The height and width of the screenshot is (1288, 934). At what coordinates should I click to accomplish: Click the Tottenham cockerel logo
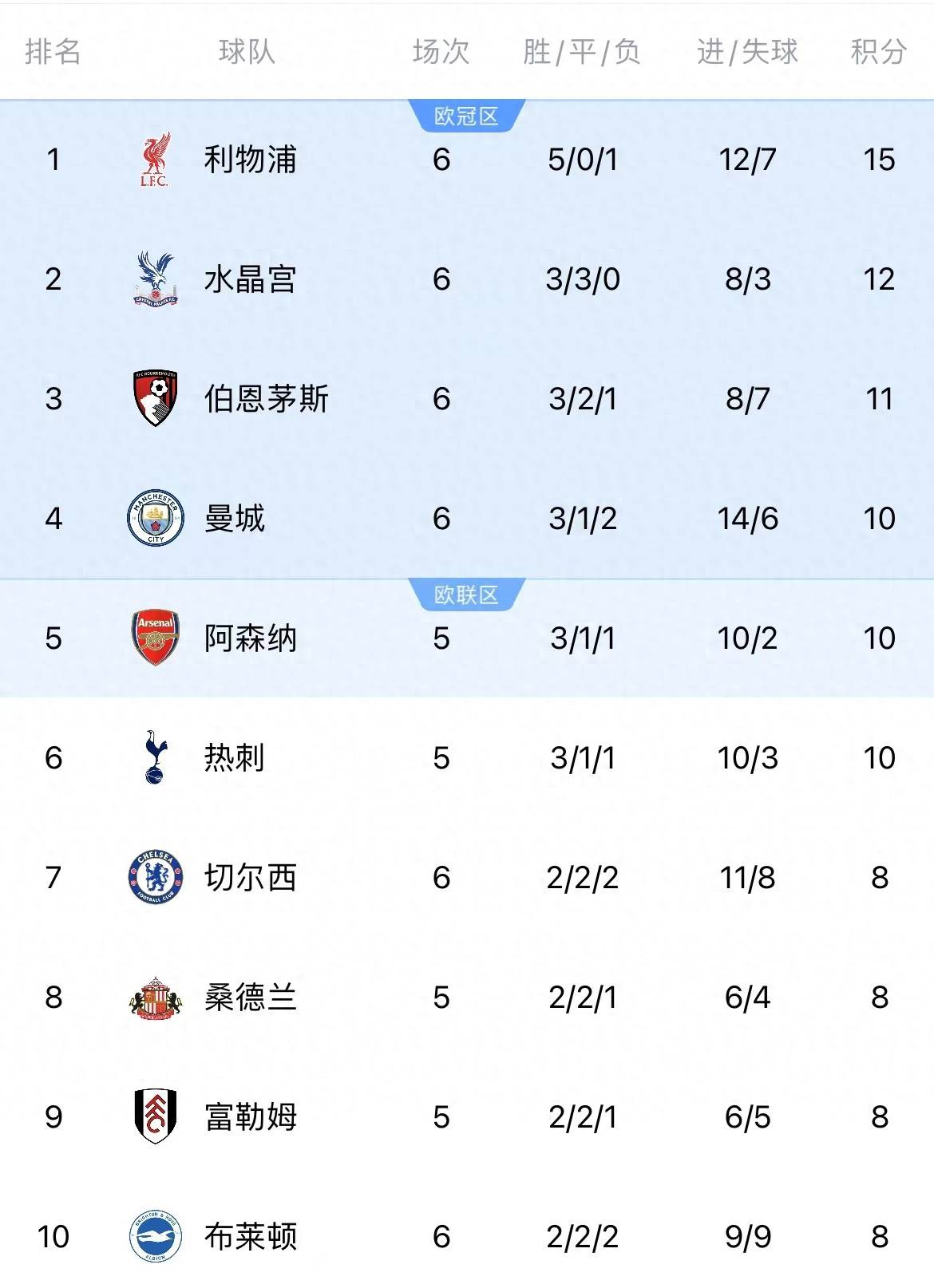point(155,757)
